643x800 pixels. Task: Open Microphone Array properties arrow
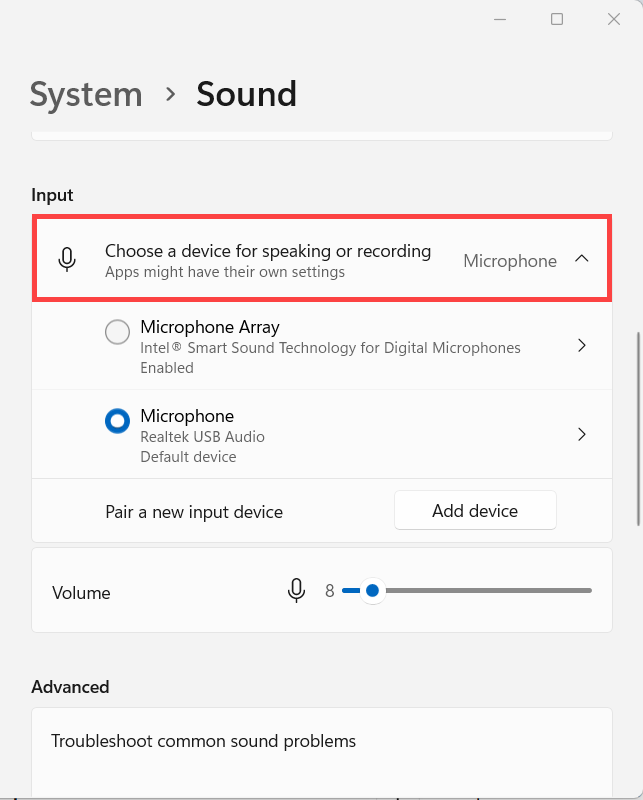[x=582, y=346]
